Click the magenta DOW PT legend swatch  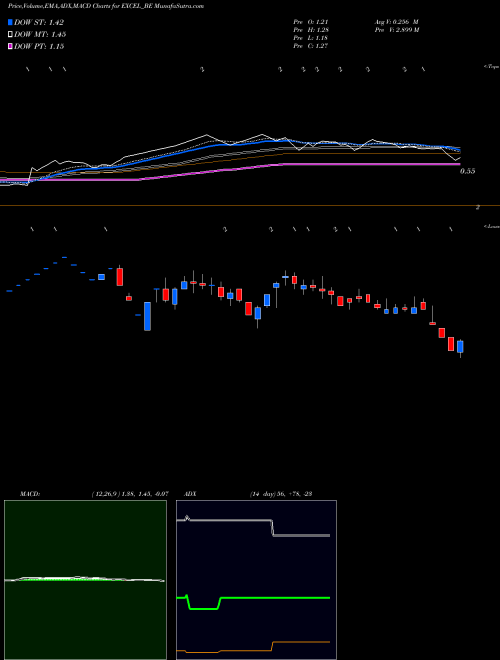click(x=10, y=46)
